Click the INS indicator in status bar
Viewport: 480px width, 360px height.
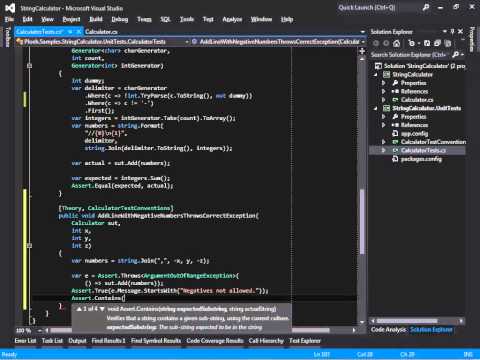click(x=468, y=354)
